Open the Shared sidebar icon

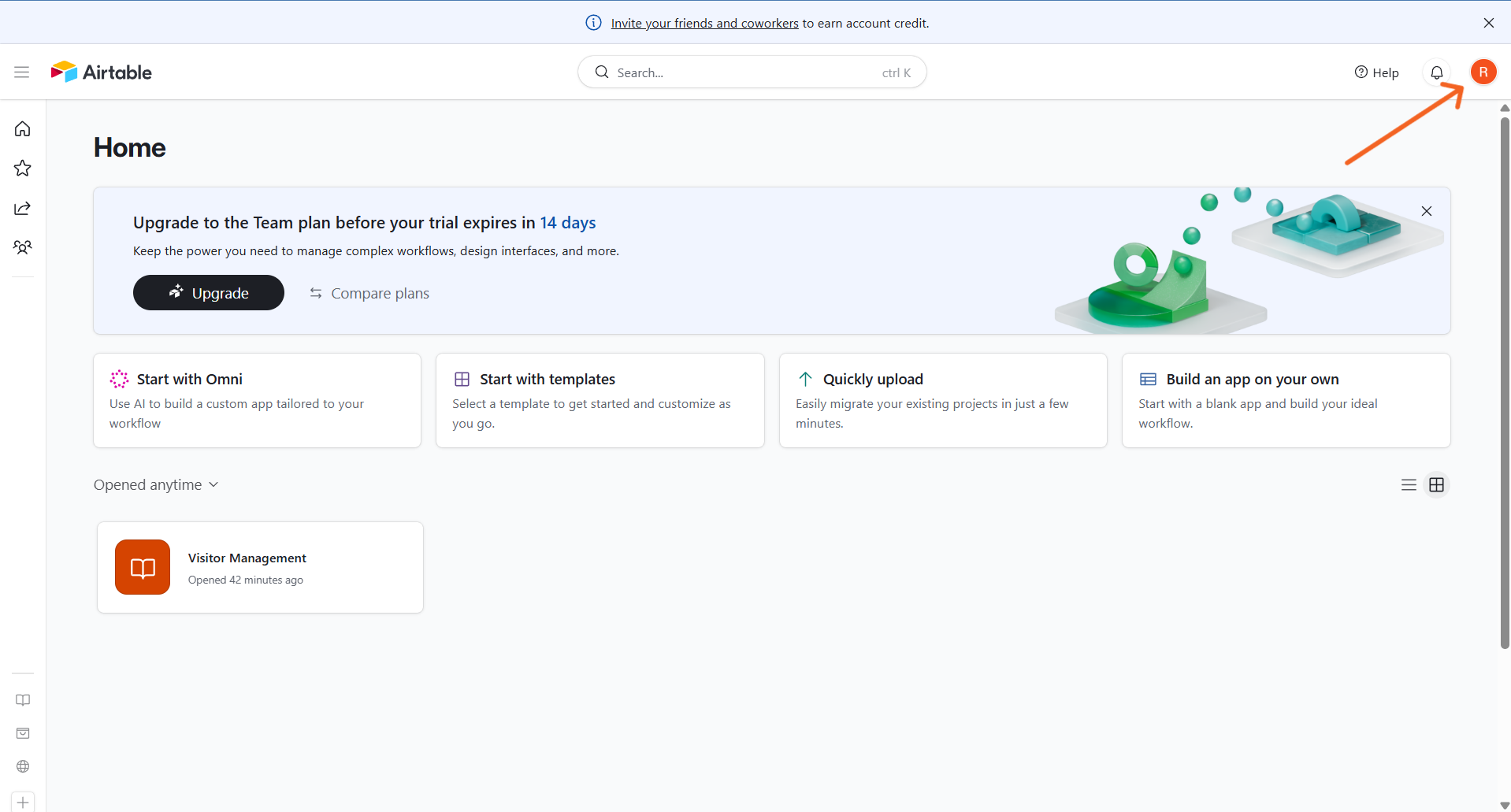click(23, 208)
